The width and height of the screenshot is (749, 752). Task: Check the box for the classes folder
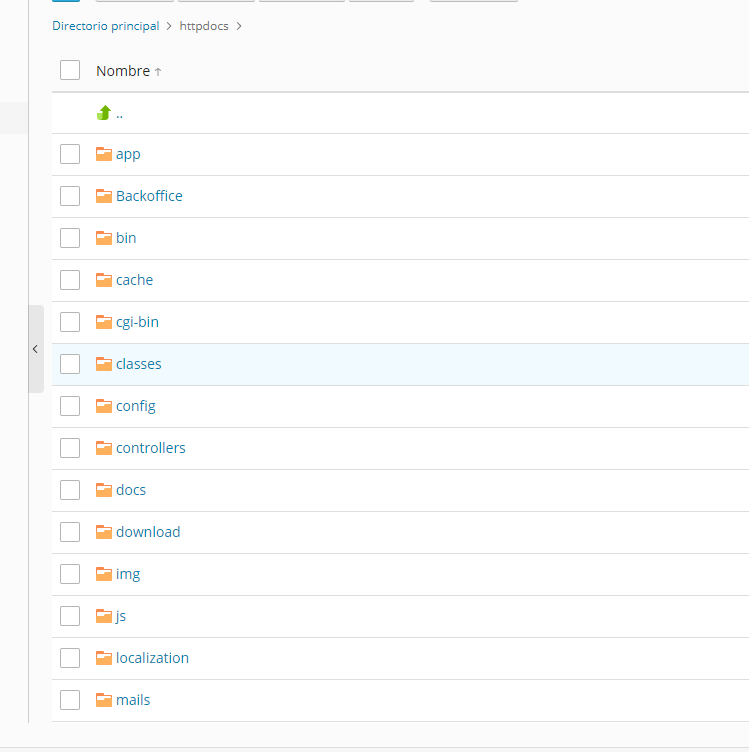pyautogui.click(x=70, y=364)
